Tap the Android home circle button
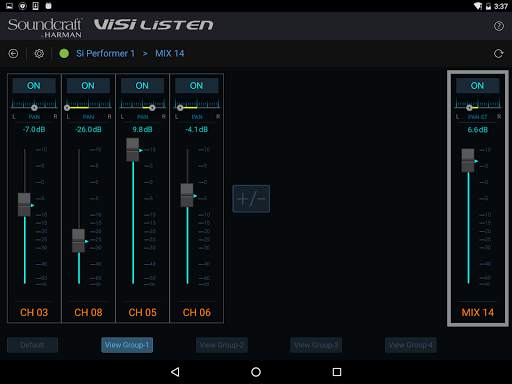 click(256, 372)
